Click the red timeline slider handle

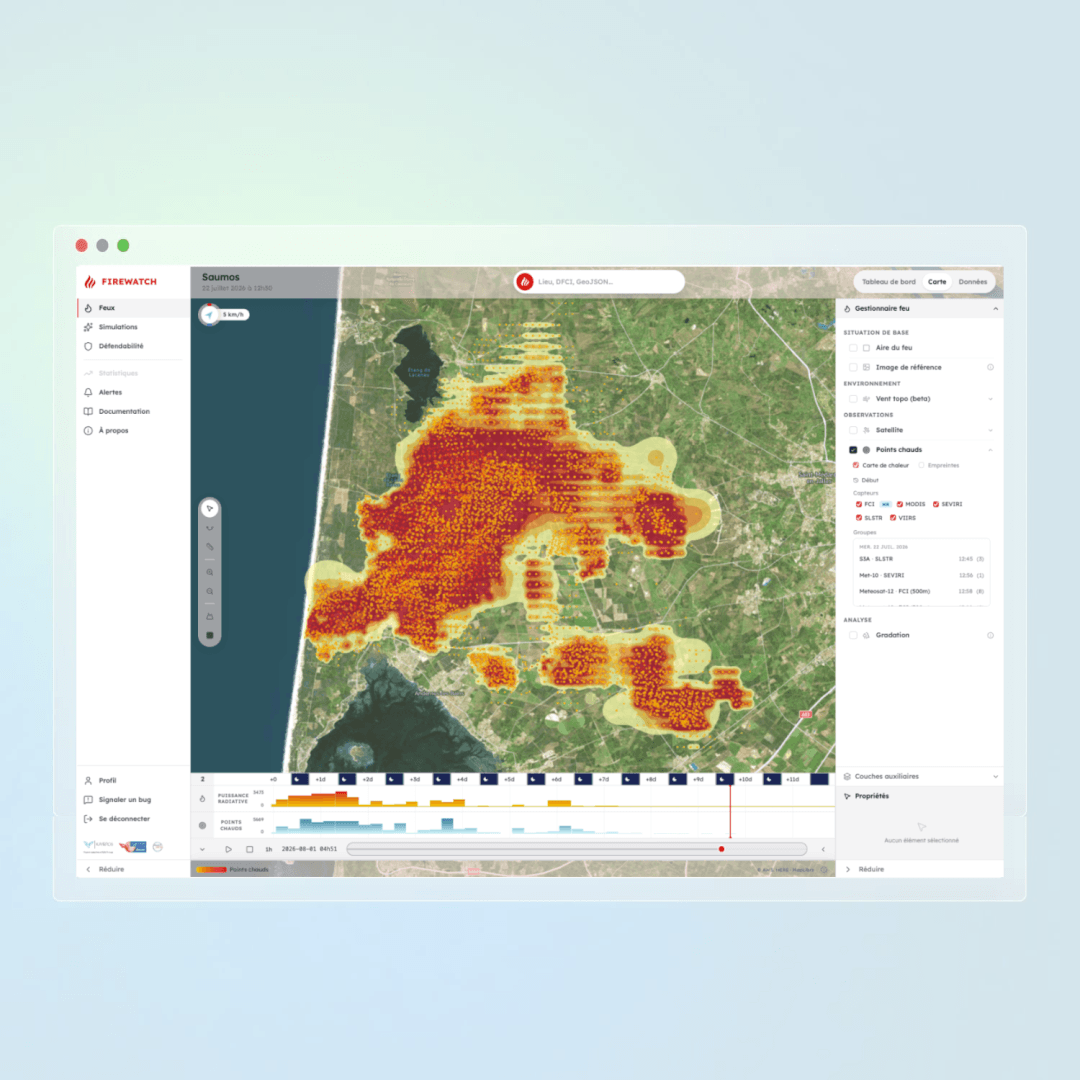pos(721,849)
